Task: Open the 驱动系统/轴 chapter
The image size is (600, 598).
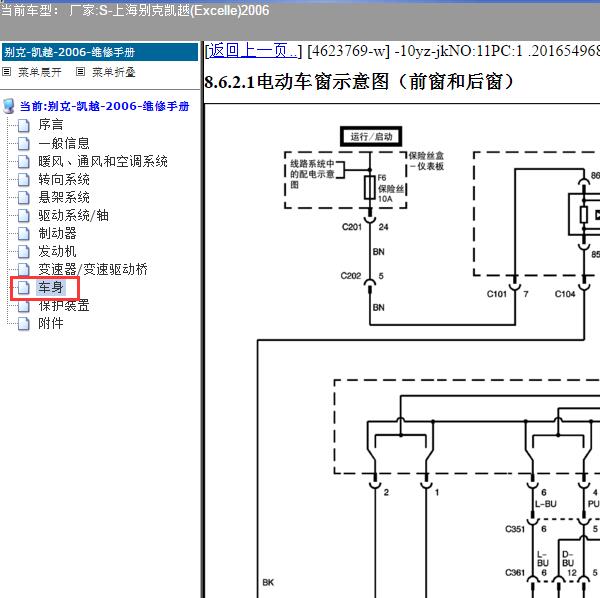Action: pyautogui.click(x=73, y=215)
